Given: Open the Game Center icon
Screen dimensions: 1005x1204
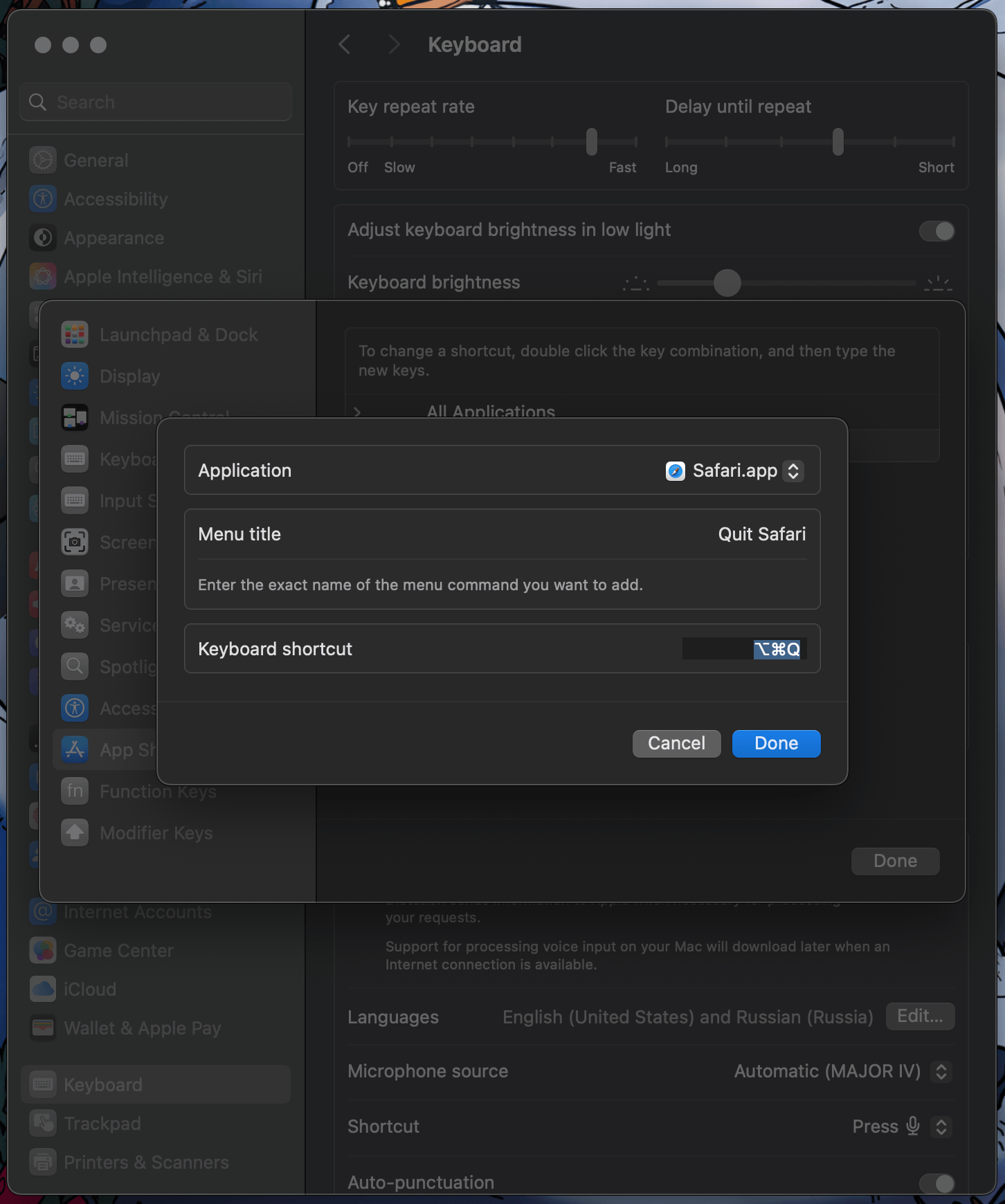Looking at the screenshot, I should 43,951.
